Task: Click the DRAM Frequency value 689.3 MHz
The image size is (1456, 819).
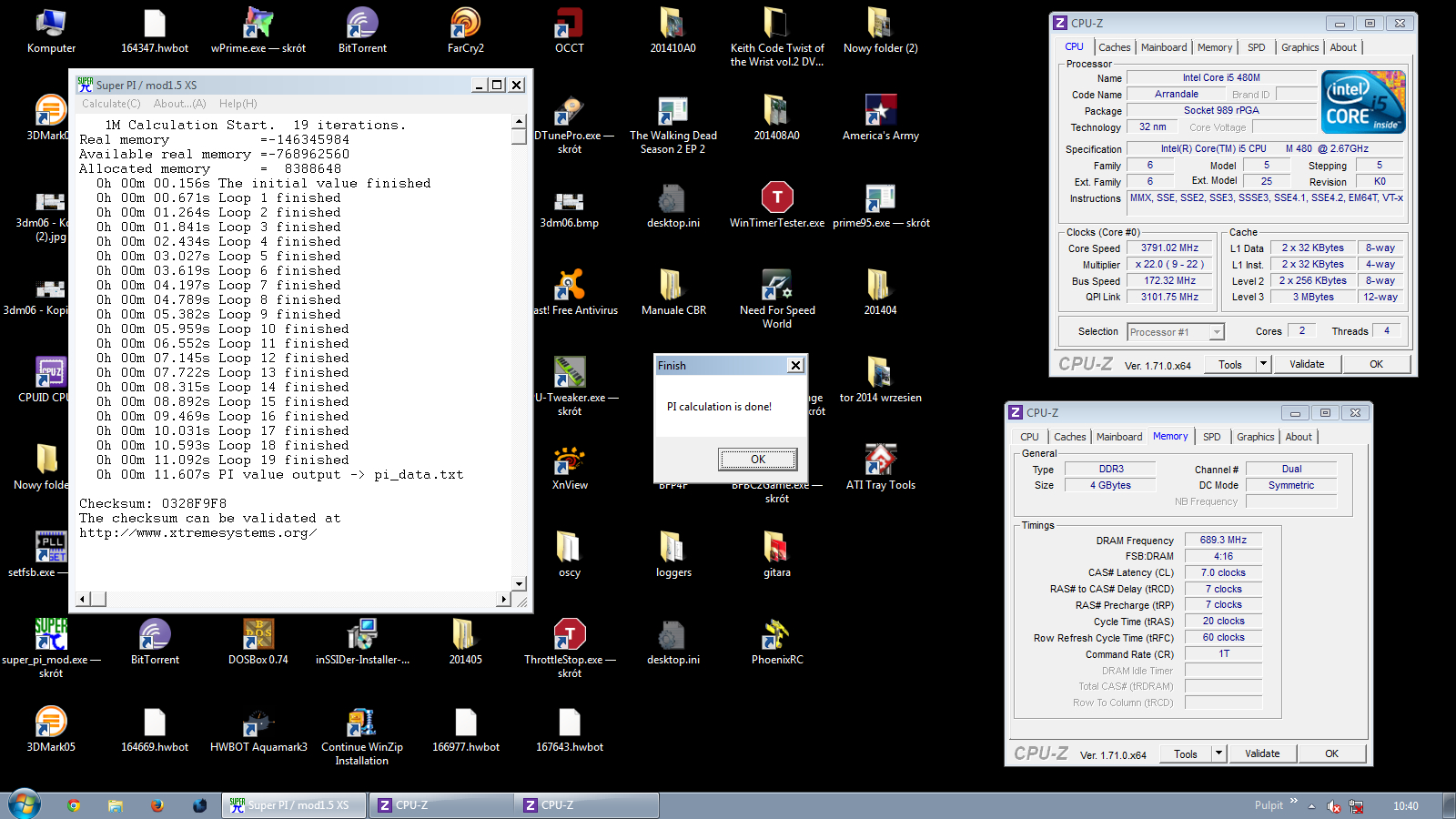Action: pyautogui.click(x=1223, y=540)
